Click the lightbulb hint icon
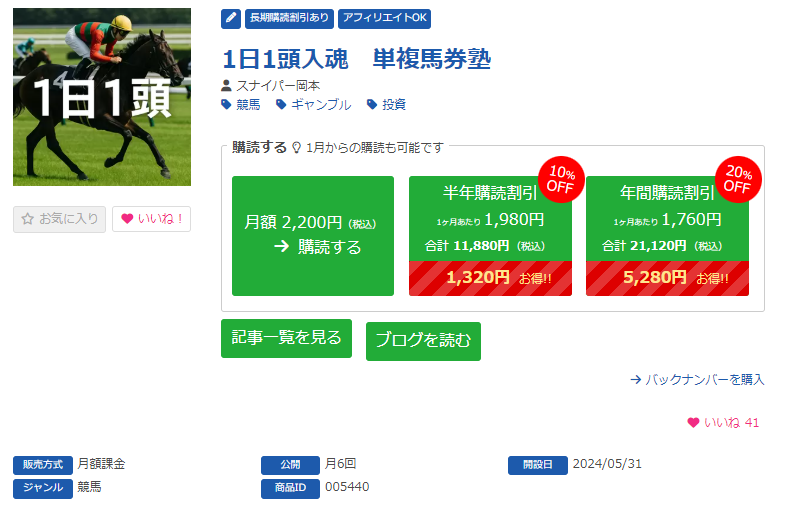This screenshot has height=509, width=789. coord(296,148)
